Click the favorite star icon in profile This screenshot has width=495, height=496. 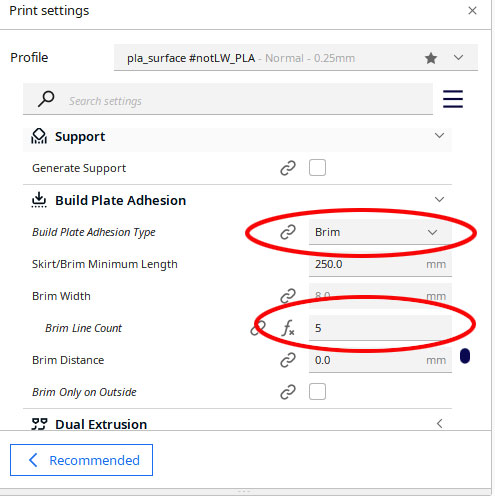431,58
